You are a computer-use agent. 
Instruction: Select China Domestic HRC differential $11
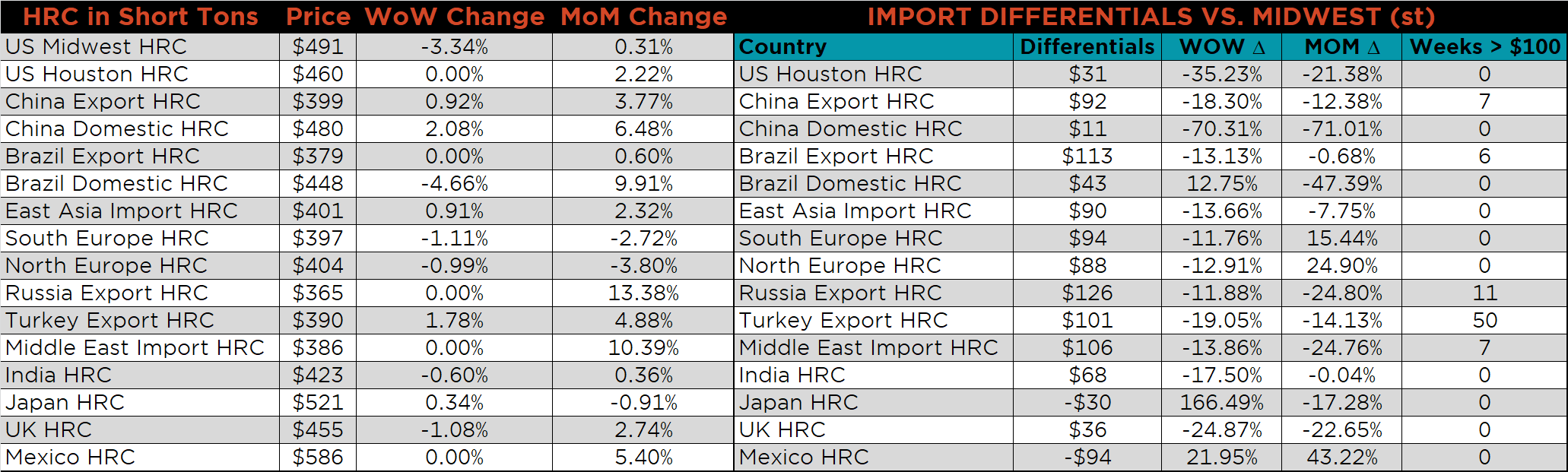click(x=1087, y=129)
